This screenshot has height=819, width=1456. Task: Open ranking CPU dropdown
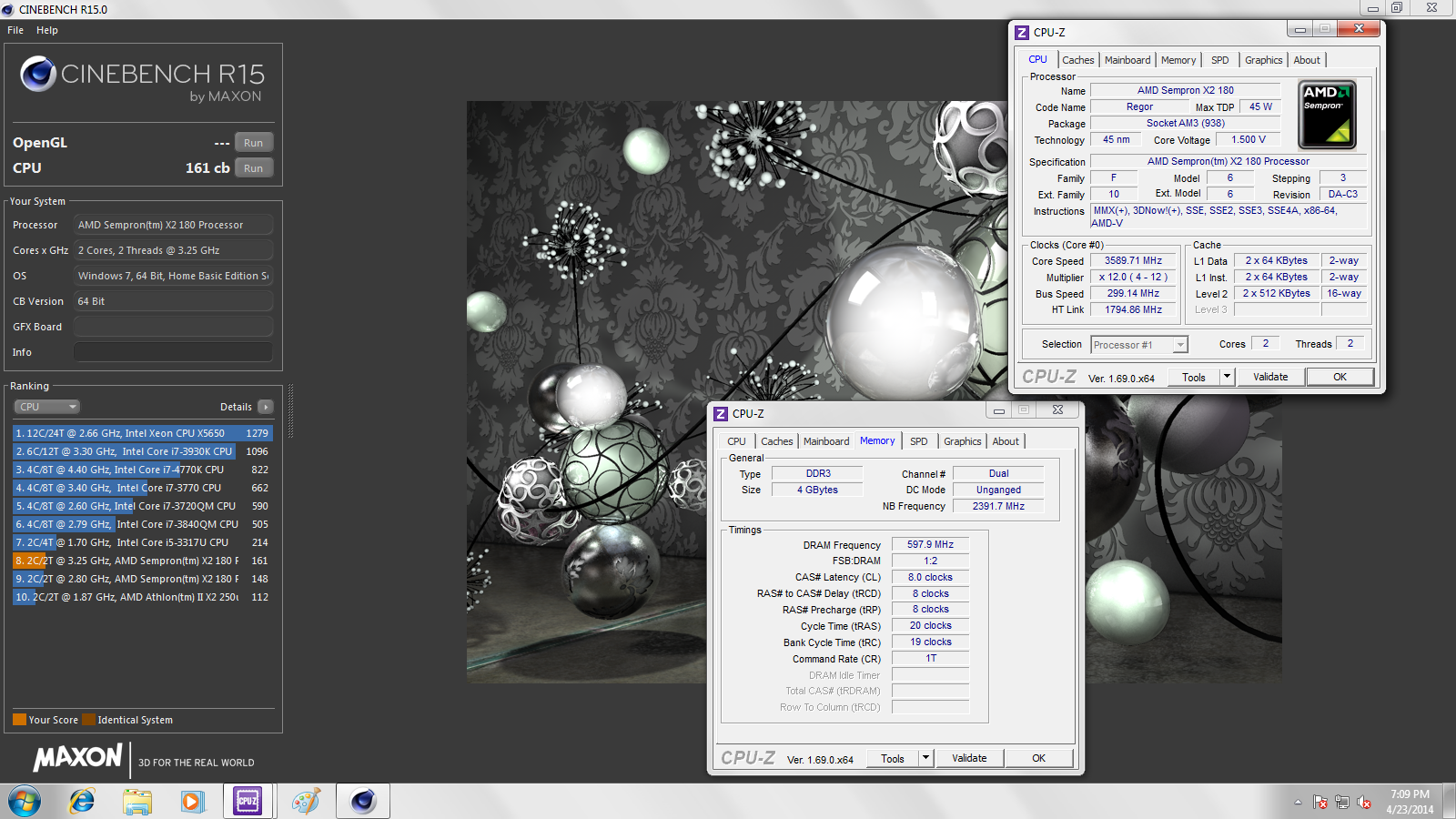point(47,407)
